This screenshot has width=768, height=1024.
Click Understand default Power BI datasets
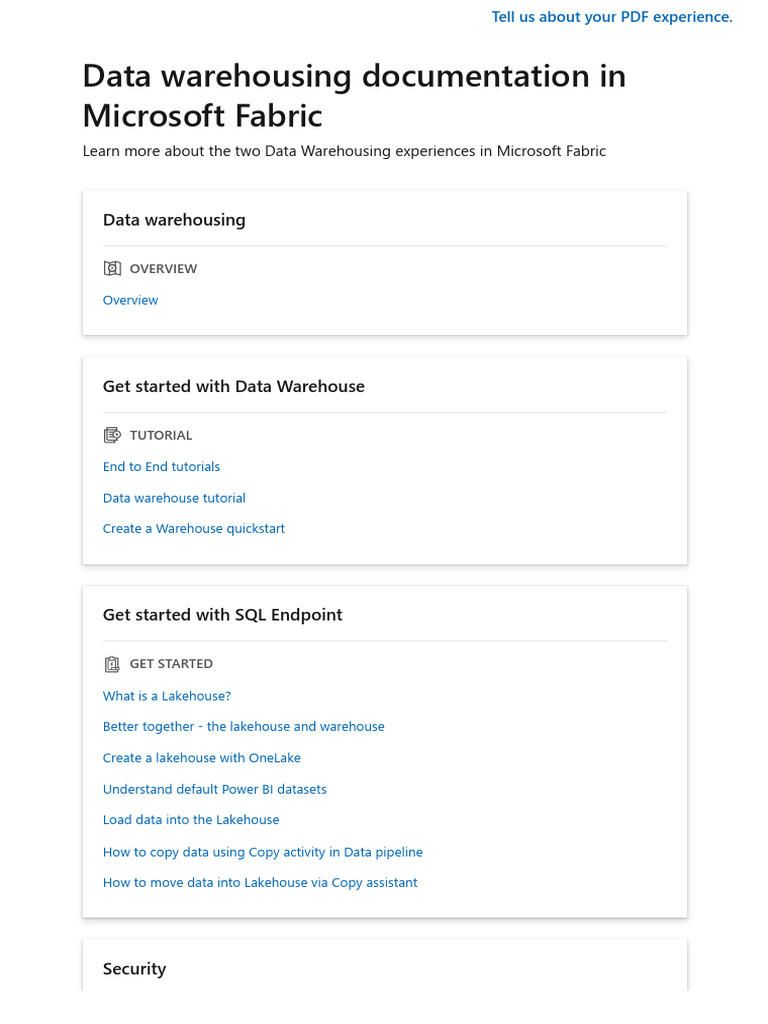click(214, 789)
